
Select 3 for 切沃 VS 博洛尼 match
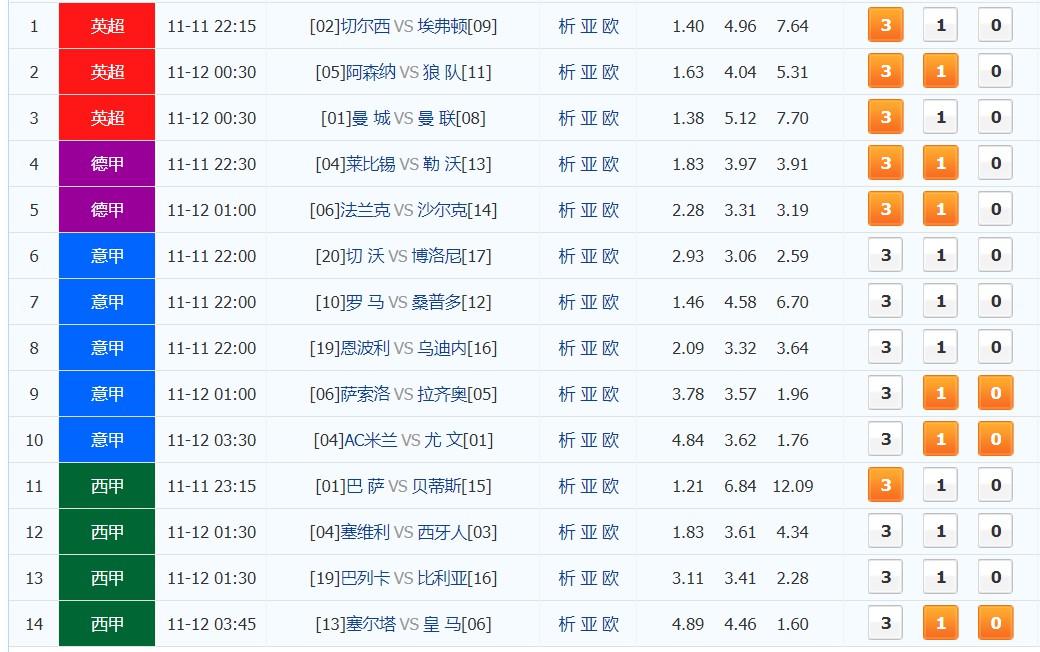click(885, 255)
